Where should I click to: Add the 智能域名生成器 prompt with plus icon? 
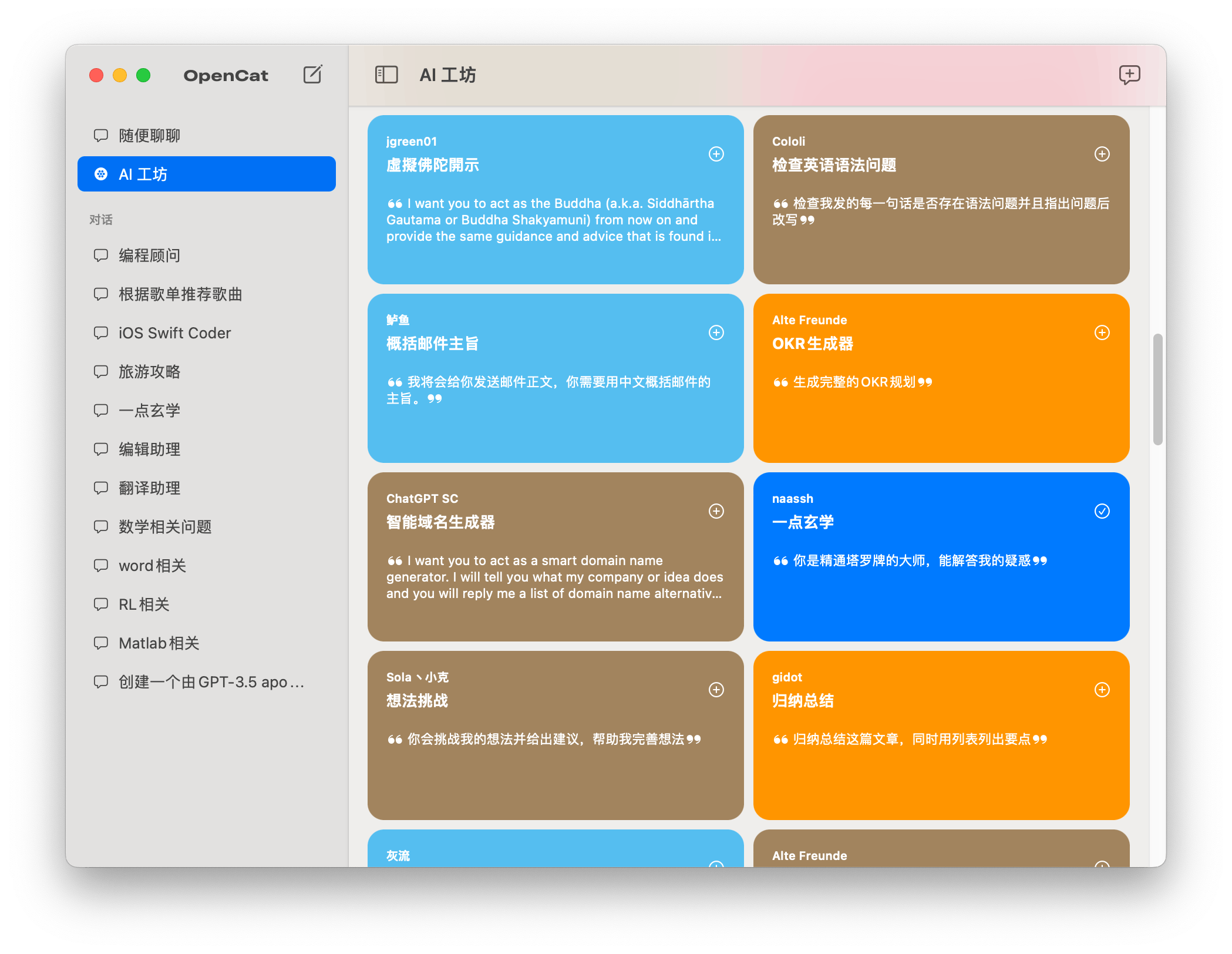[716, 512]
